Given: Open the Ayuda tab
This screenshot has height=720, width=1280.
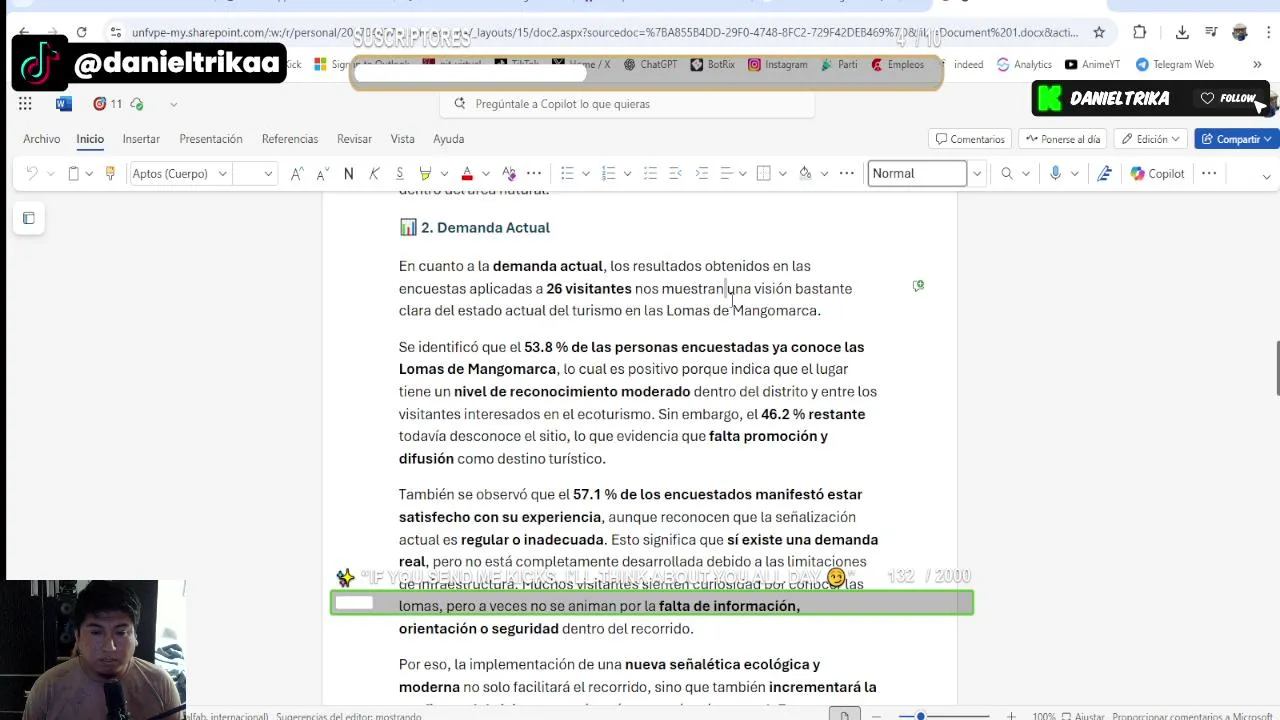Looking at the screenshot, I should point(449,139).
